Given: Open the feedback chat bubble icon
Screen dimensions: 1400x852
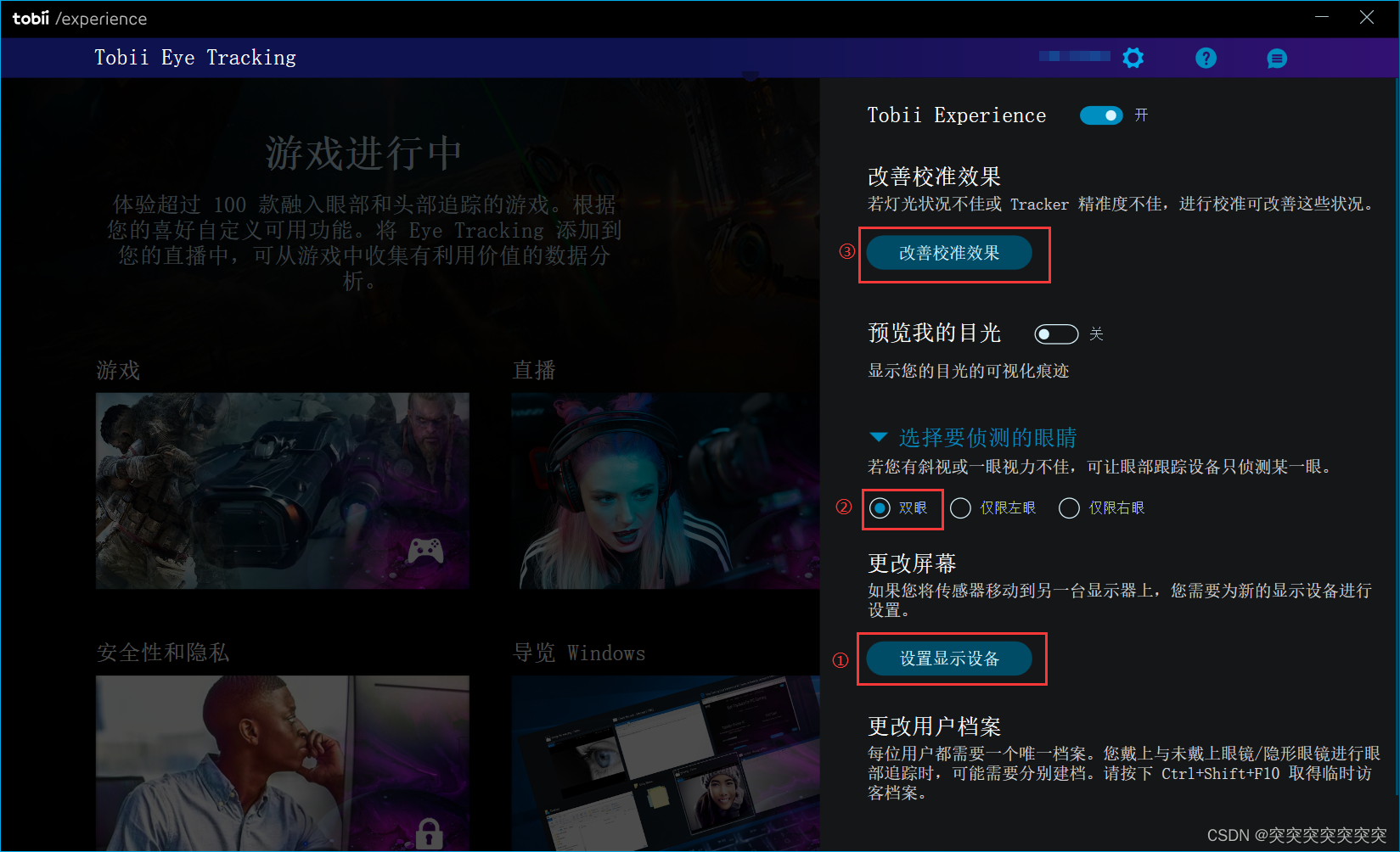Looking at the screenshot, I should click(1277, 59).
